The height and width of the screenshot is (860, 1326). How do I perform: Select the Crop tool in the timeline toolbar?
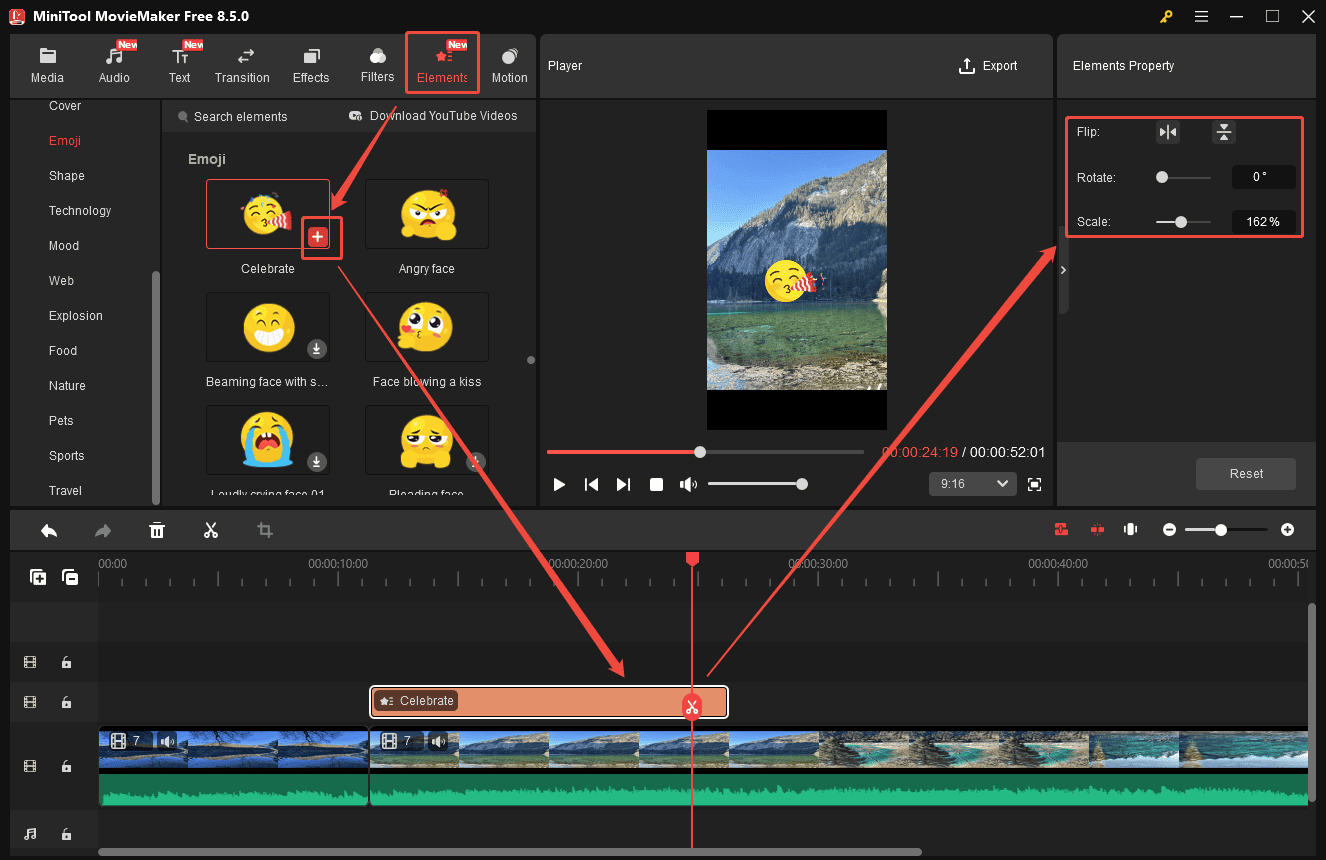(x=264, y=529)
